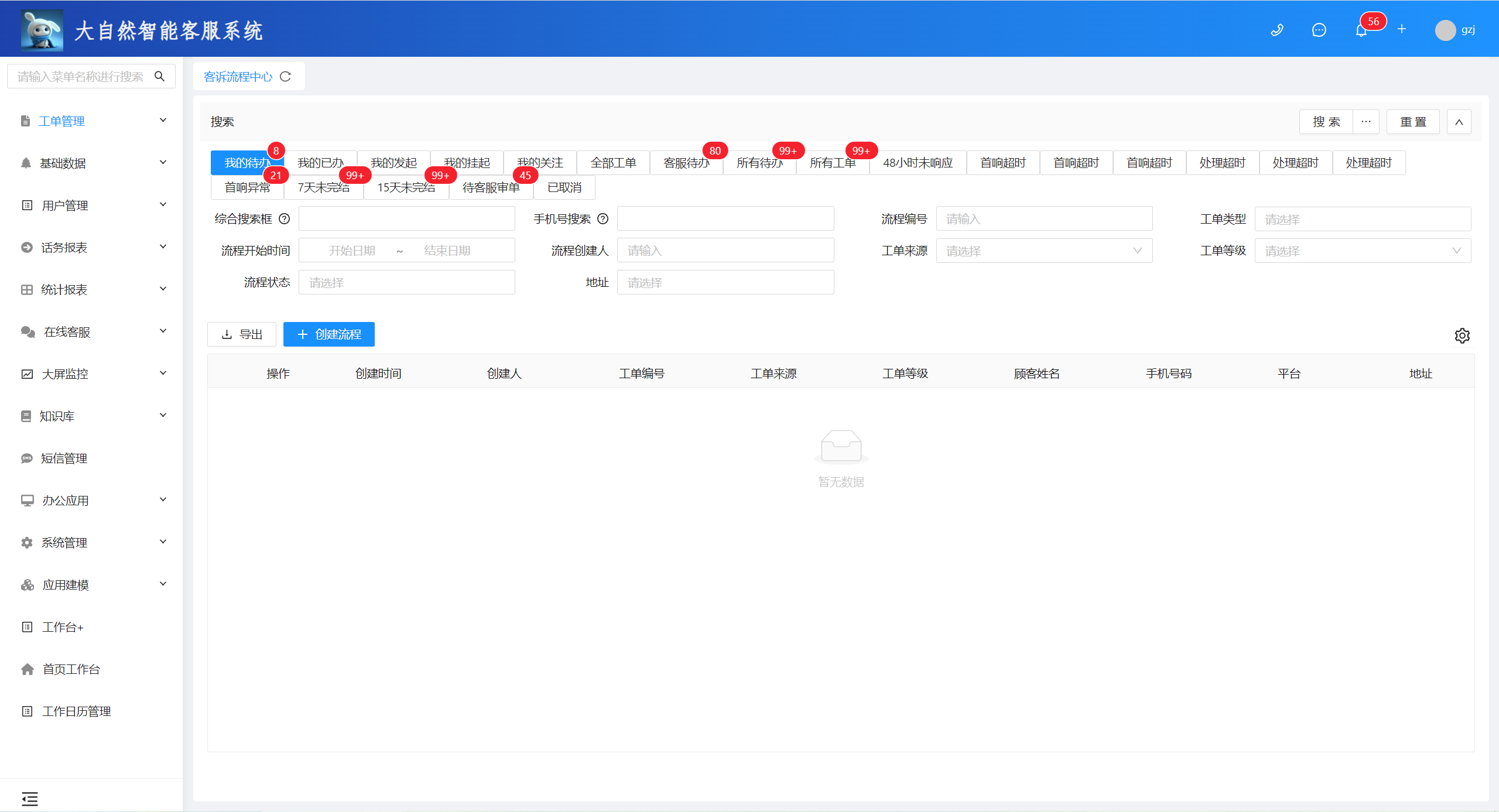The width and height of the screenshot is (1499, 812).
Task: Click the 应用建模 cubes icon
Action: pos(28,585)
